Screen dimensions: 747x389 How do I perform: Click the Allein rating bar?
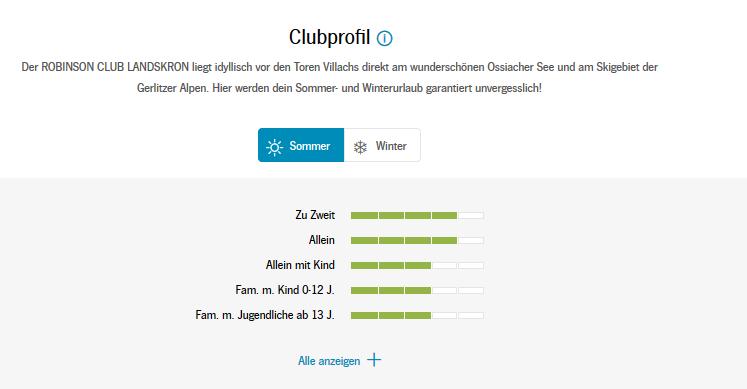pos(417,240)
